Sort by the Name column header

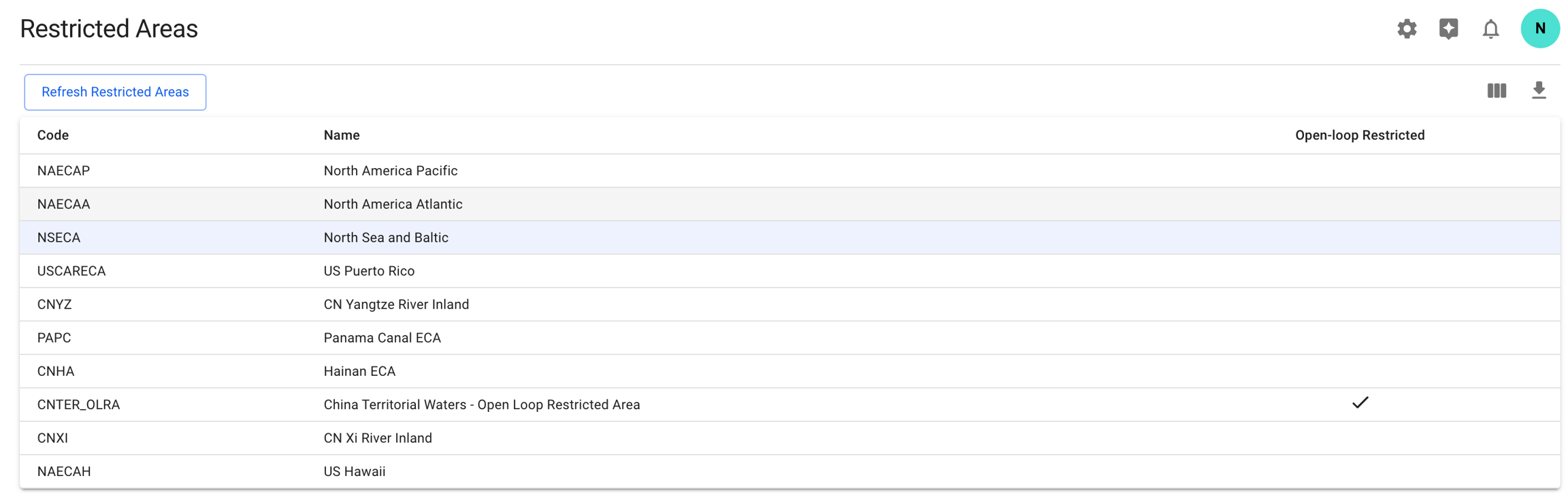click(x=342, y=136)
